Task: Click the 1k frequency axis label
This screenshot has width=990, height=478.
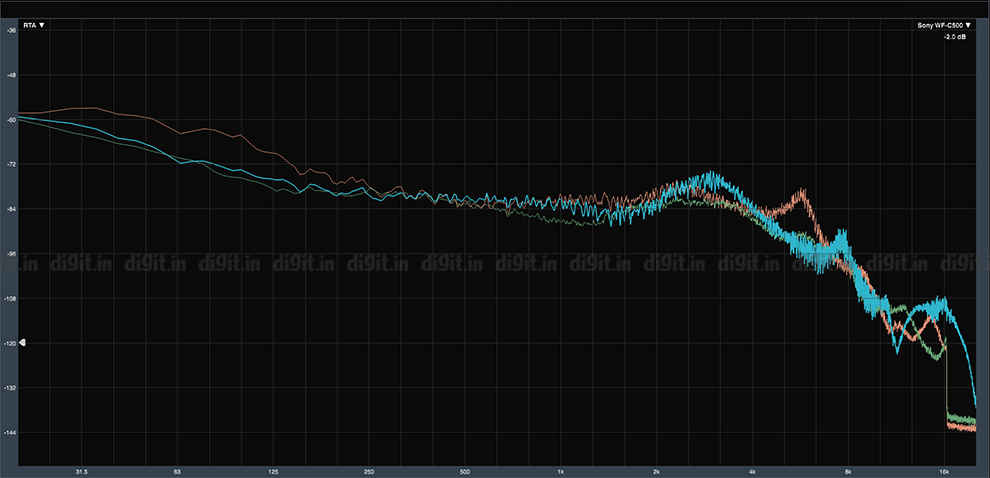Action: 561,471
